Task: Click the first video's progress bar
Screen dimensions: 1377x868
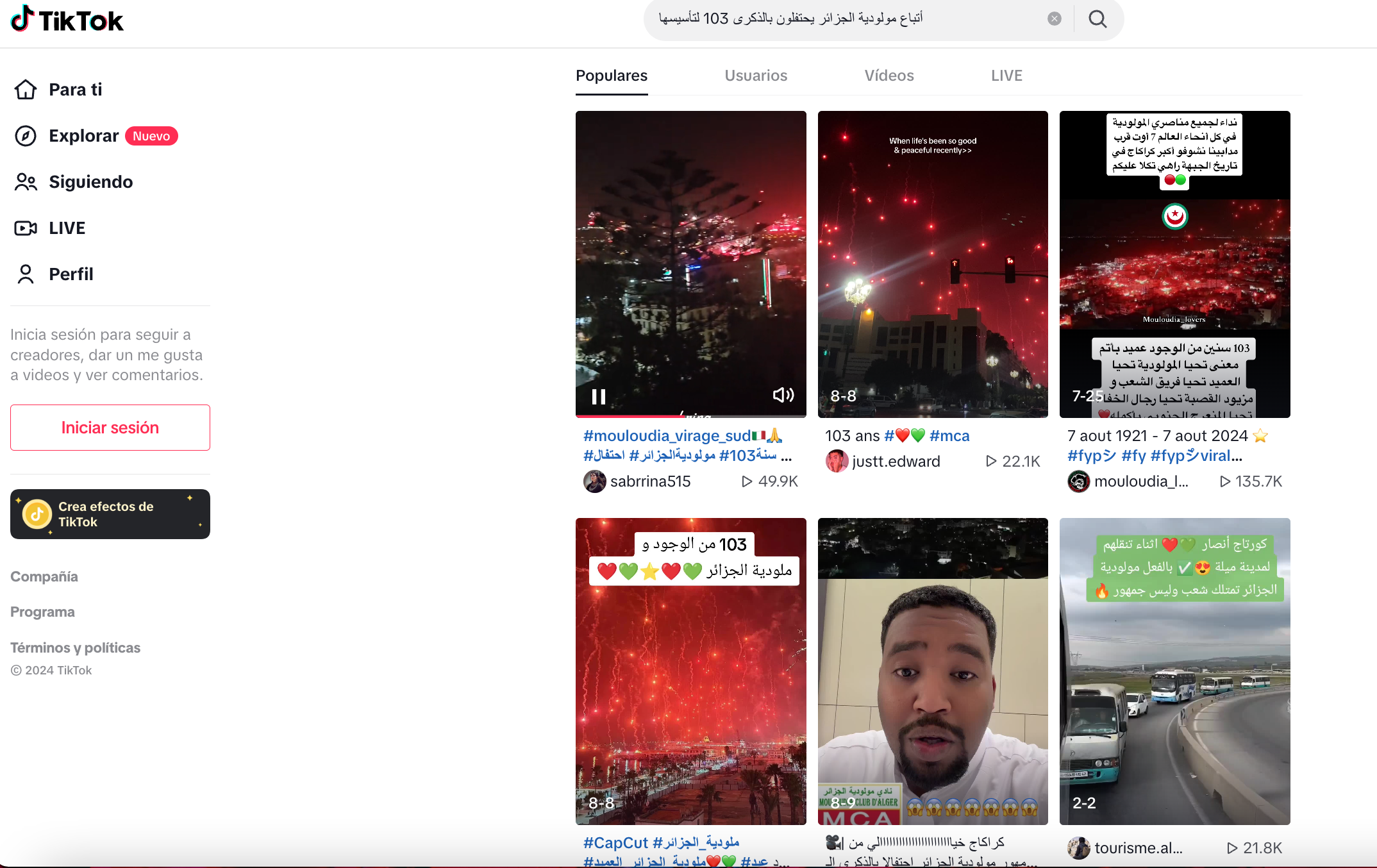Action: pyautogui.click(x=690, y=416)
